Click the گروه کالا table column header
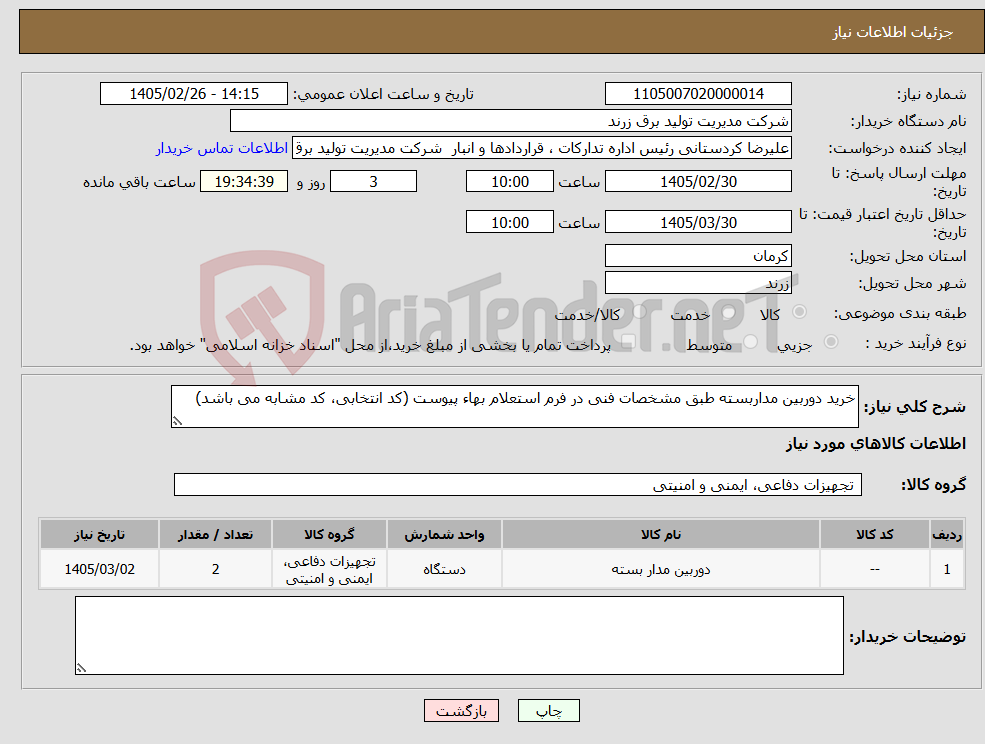Image resolution: width=985 pixels, height=744 pixels. (x=329, y=534)
